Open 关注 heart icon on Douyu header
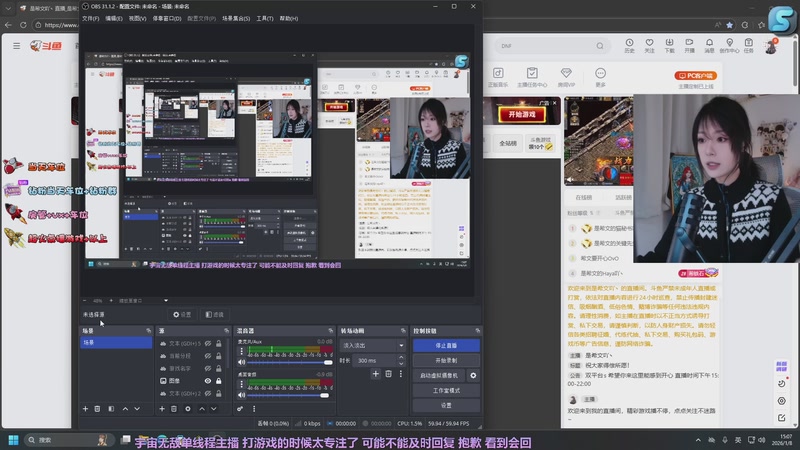 pyautogui.click(x=649, y=46)
